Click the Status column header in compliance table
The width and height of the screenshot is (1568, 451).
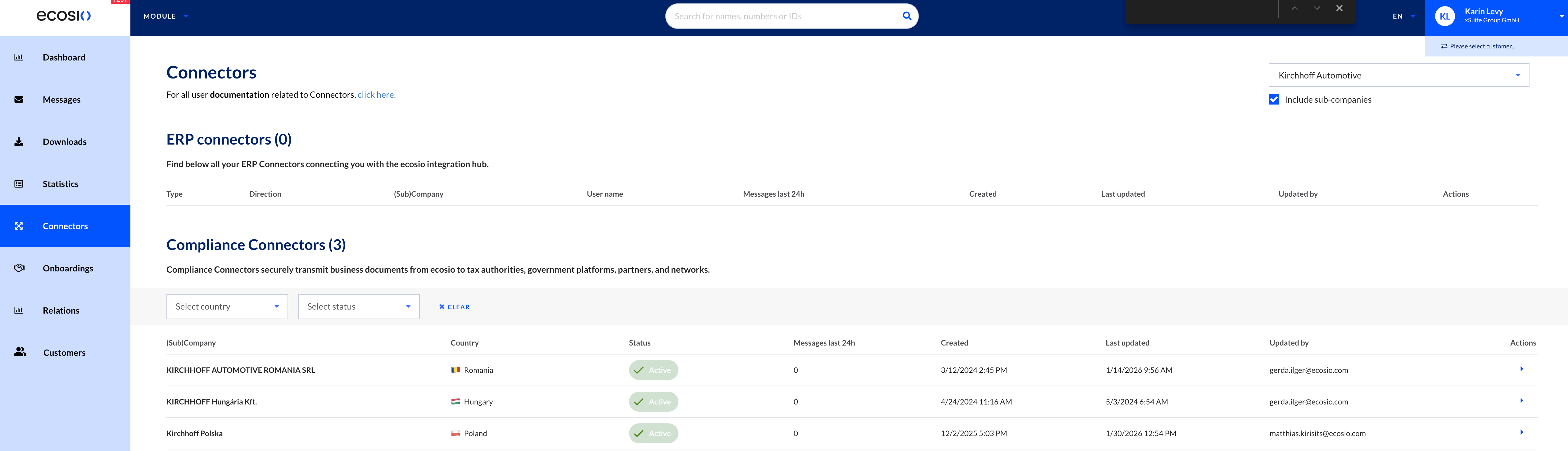click(639, 343)
